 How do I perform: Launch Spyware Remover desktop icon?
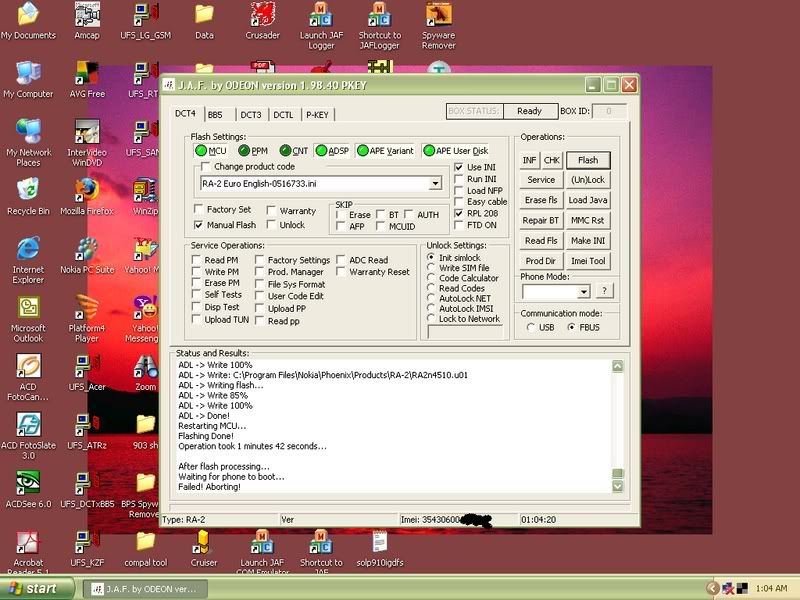(438, 26)
